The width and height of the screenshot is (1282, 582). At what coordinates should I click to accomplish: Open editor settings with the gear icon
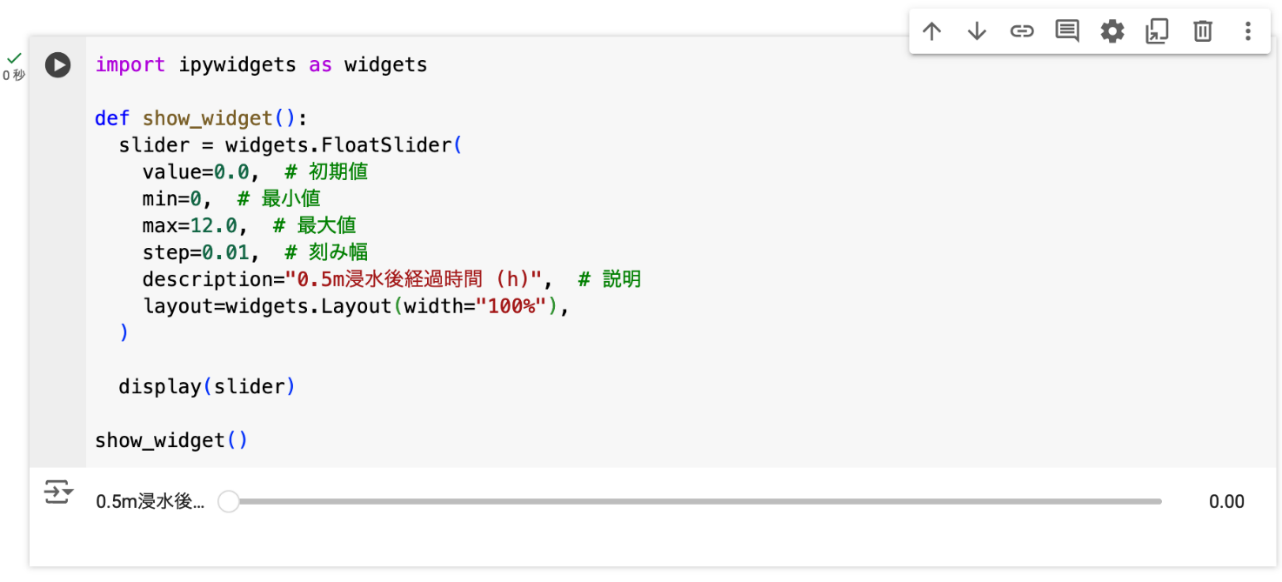pos(1112,32)
